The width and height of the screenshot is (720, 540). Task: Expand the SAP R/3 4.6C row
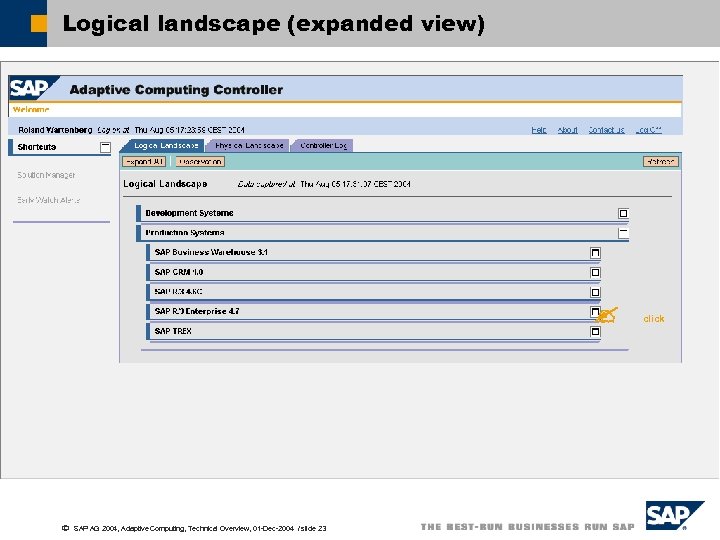(595, 292)
